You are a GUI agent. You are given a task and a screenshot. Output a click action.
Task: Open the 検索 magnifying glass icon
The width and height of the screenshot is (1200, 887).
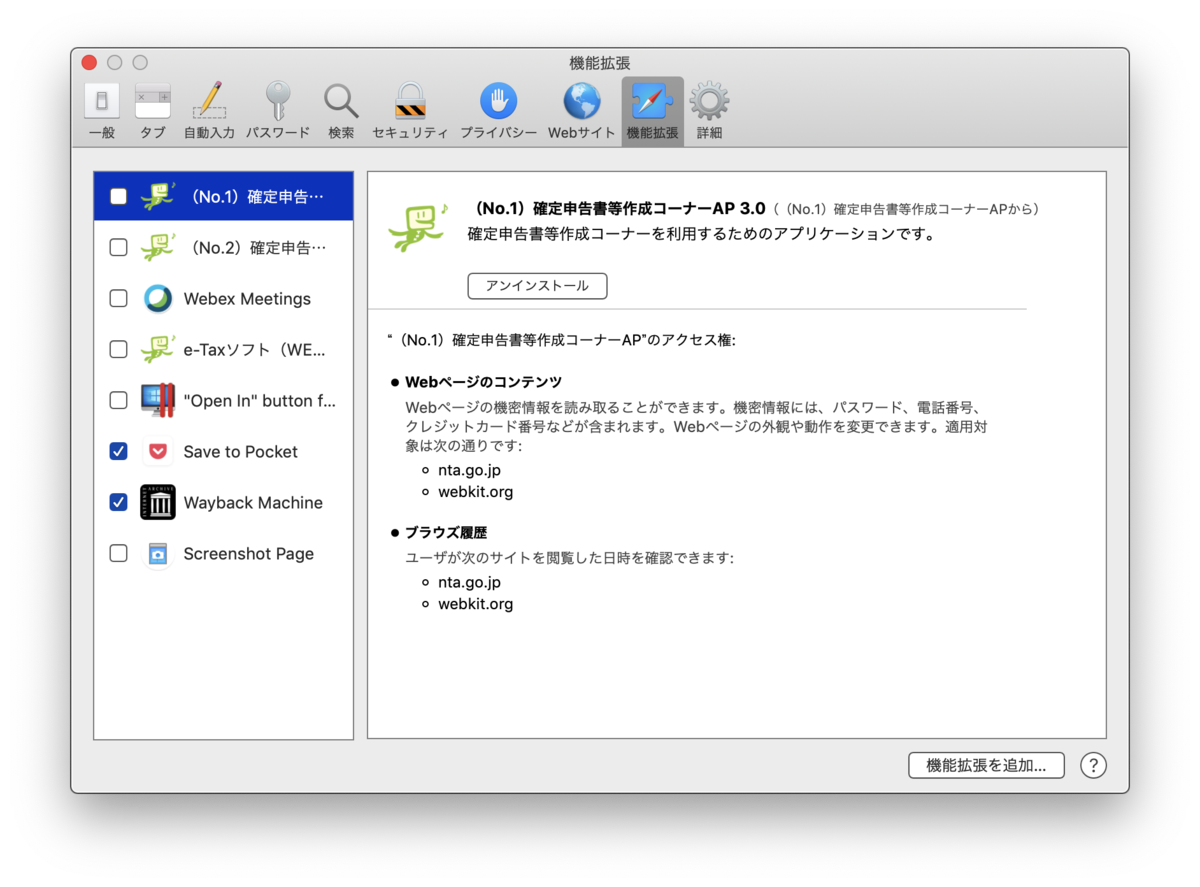(341, 102)
